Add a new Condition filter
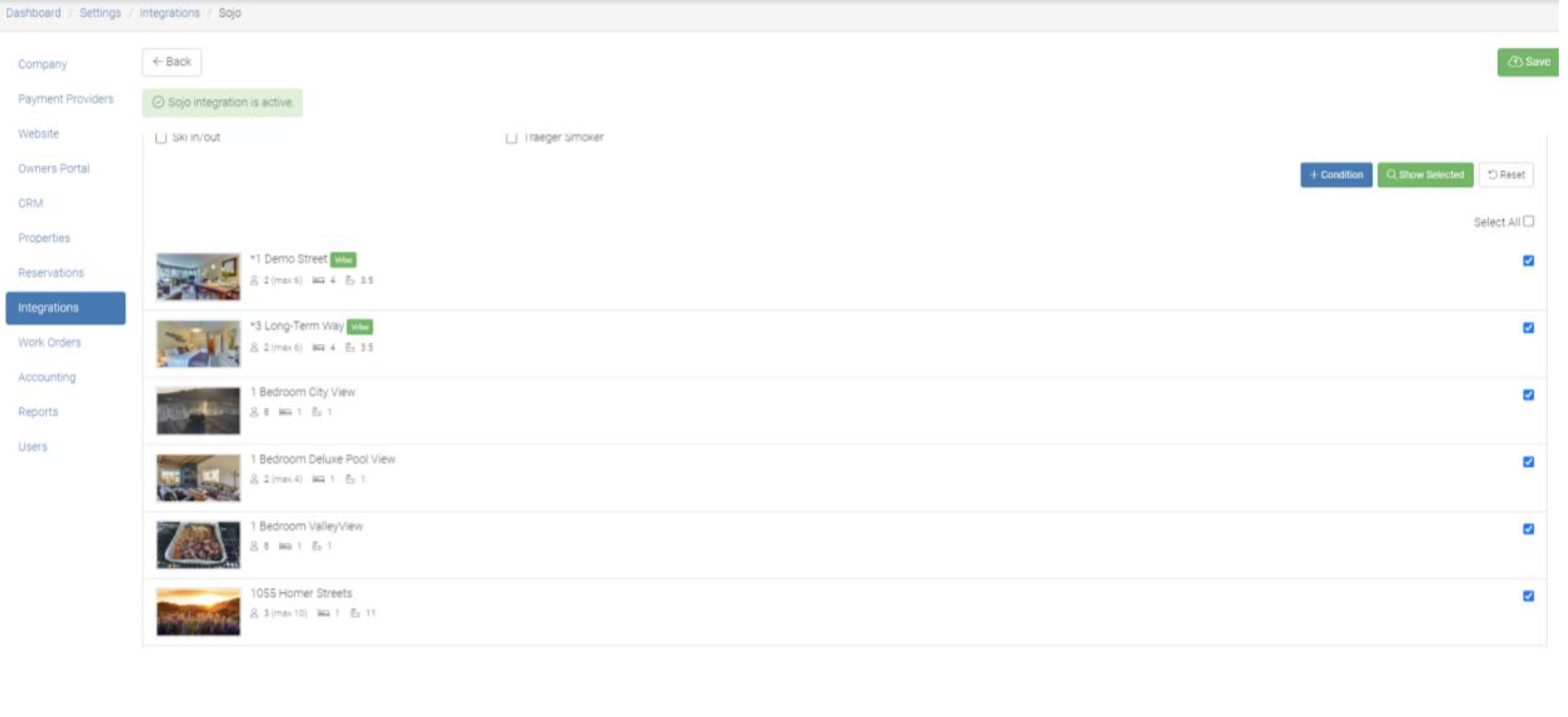1568x717 pixels. (x=1336, y=175)
